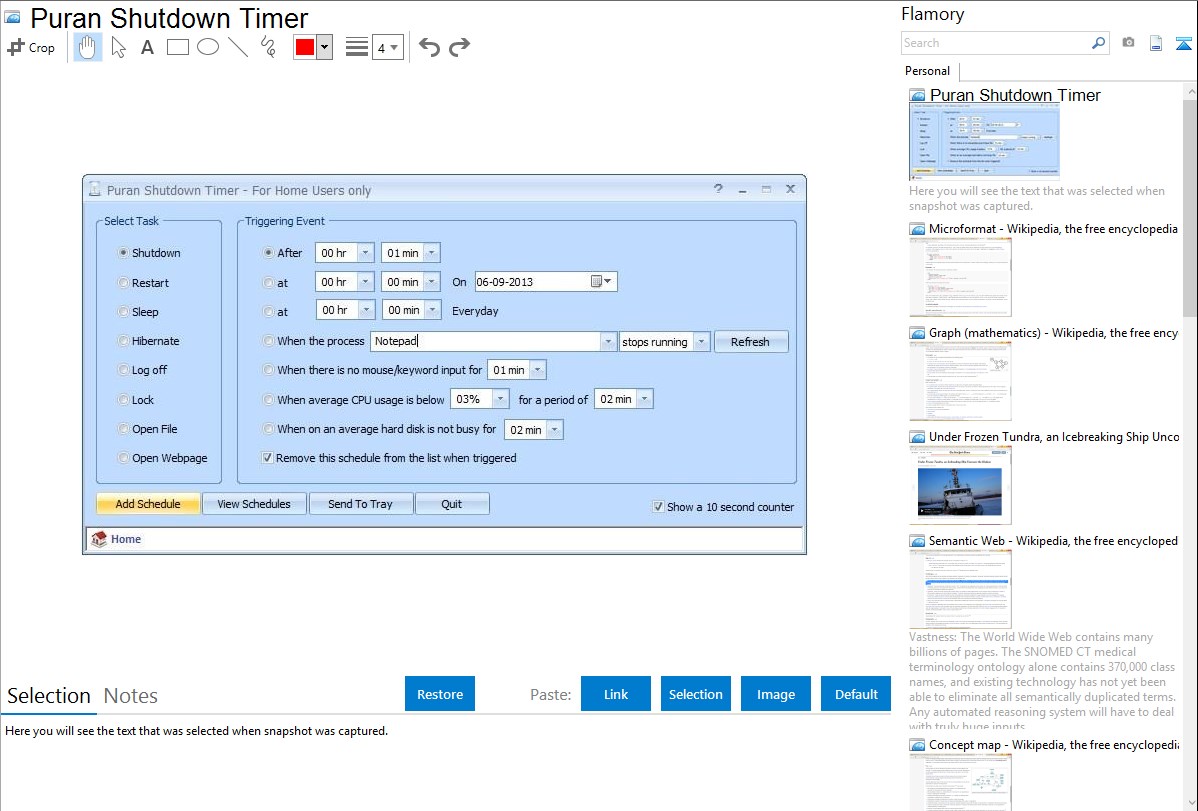This screenshot has width=1198, height=811.
Task: Select the Open Webpage radio button
Action: (123, 458)
